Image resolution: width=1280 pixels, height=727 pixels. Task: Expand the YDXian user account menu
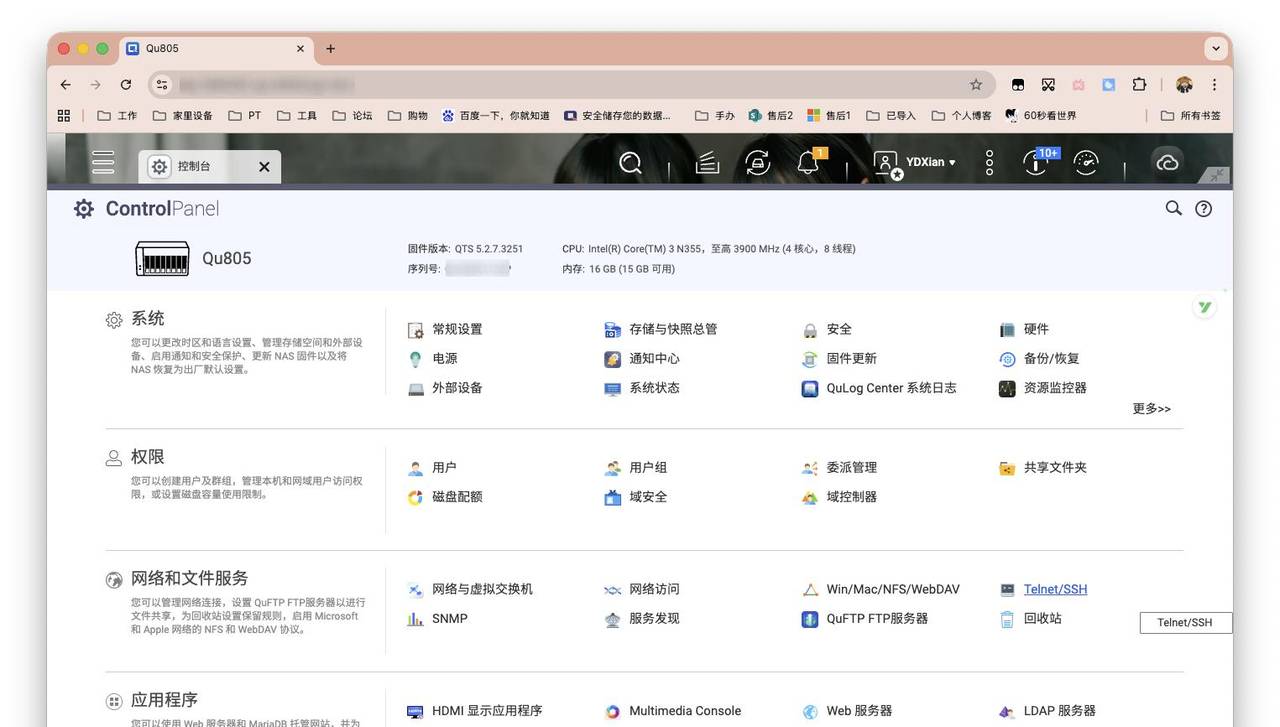click(x=915, y=162)
